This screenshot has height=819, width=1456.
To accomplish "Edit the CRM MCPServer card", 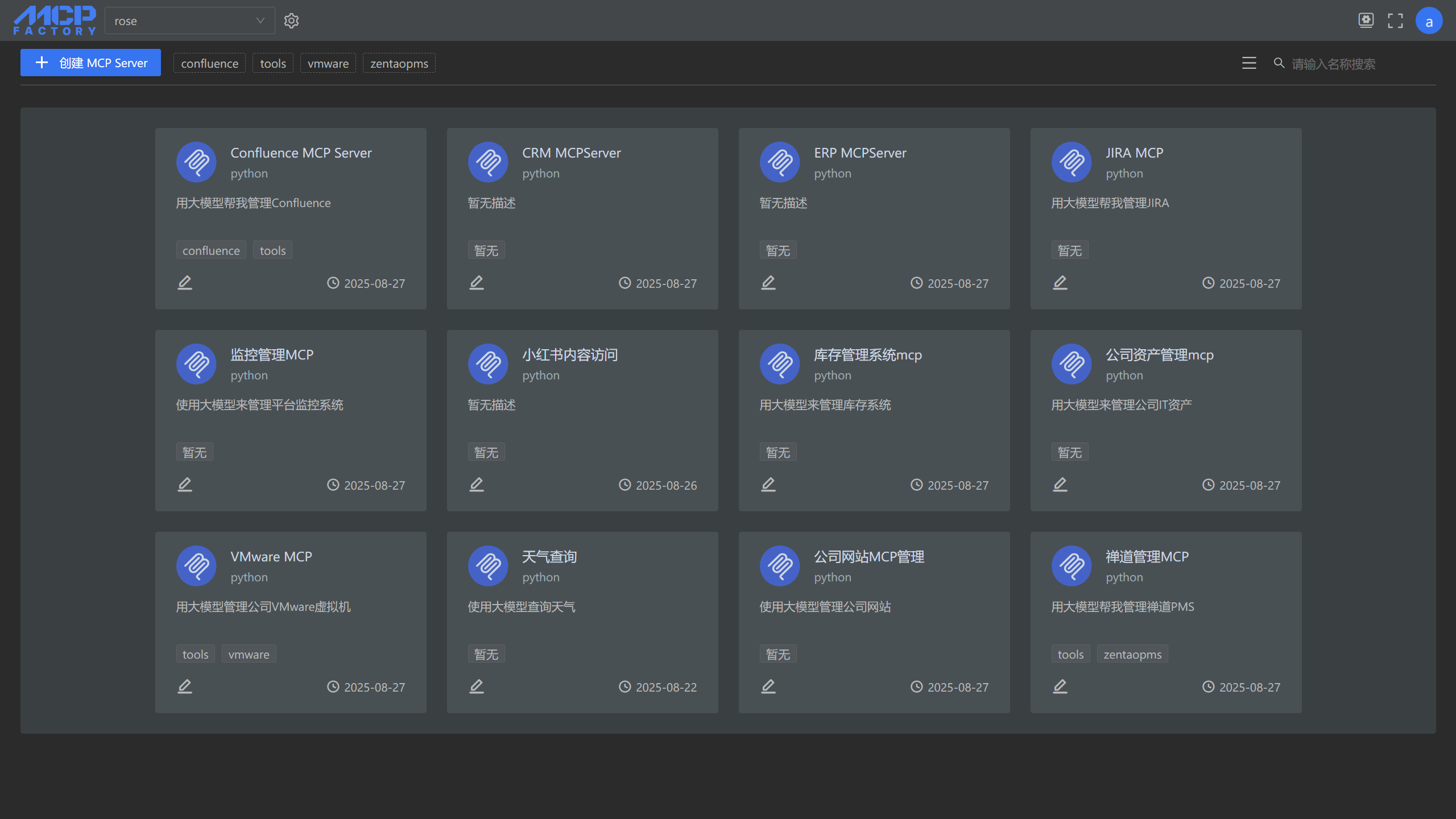I will point(477,283).
